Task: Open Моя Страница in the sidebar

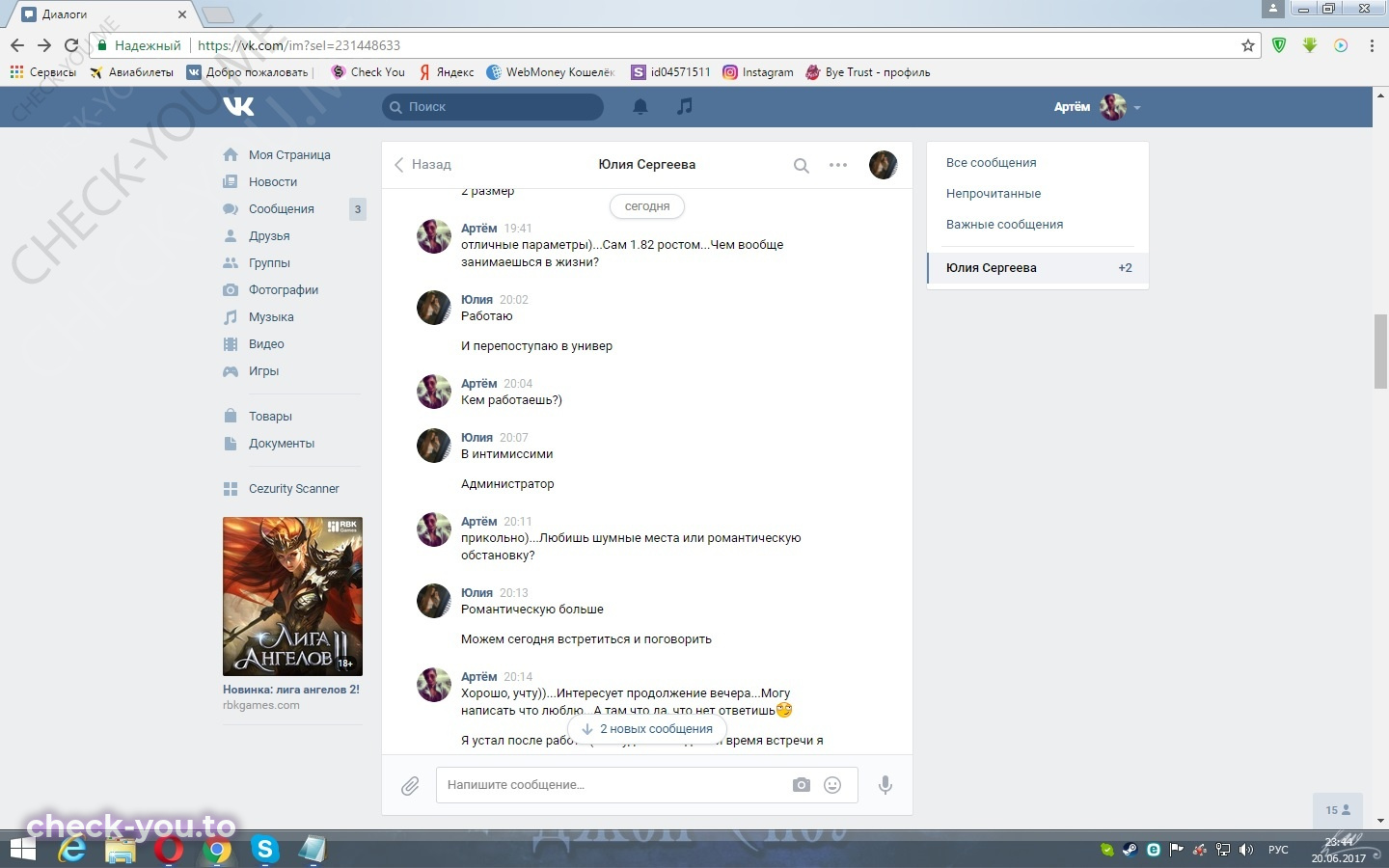Action: [x=289, y=155]
